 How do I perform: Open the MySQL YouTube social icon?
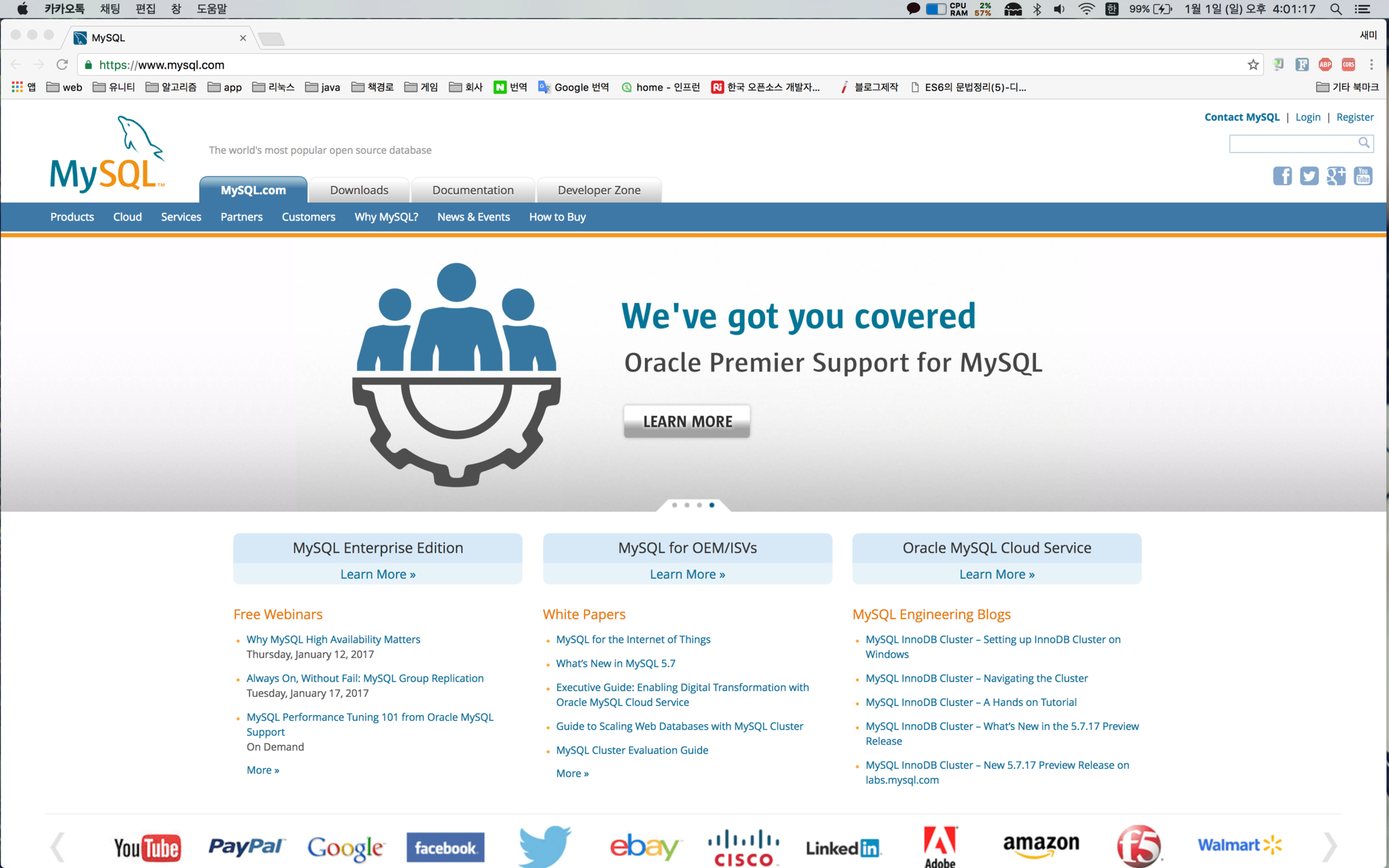(1363, 176)
